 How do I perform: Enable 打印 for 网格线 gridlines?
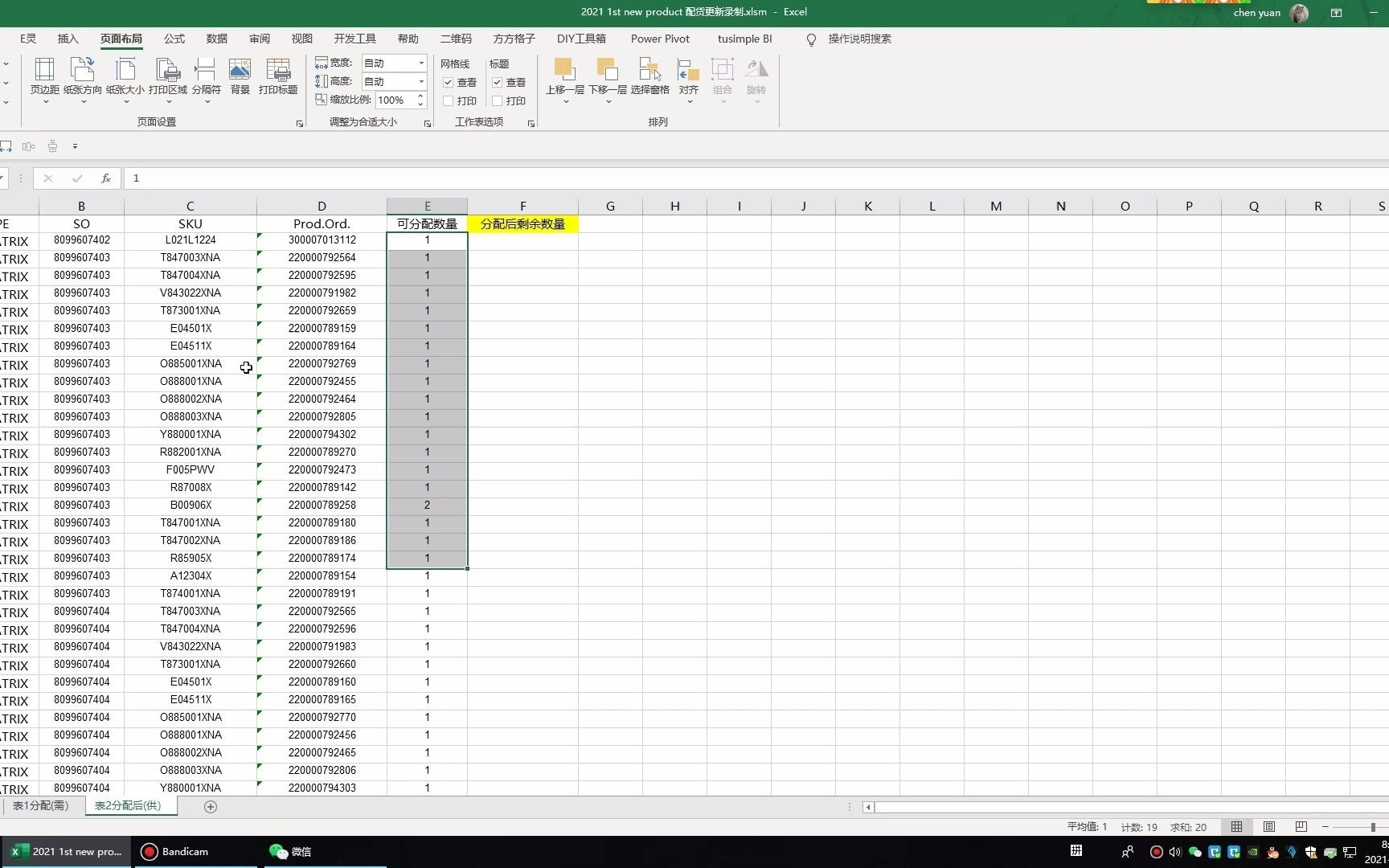(448, 100)
